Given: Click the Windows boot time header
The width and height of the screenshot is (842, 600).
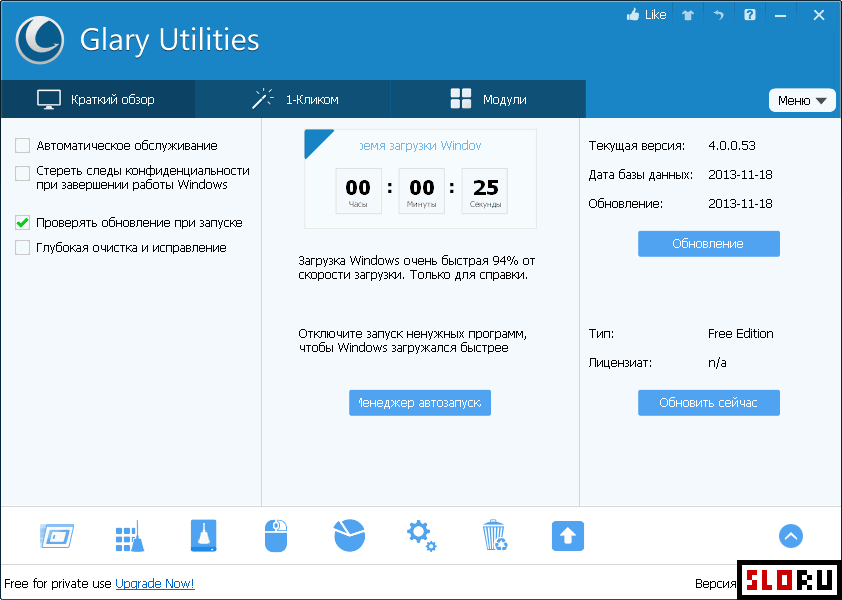Looking at the screenshot, I should point(420,146).
